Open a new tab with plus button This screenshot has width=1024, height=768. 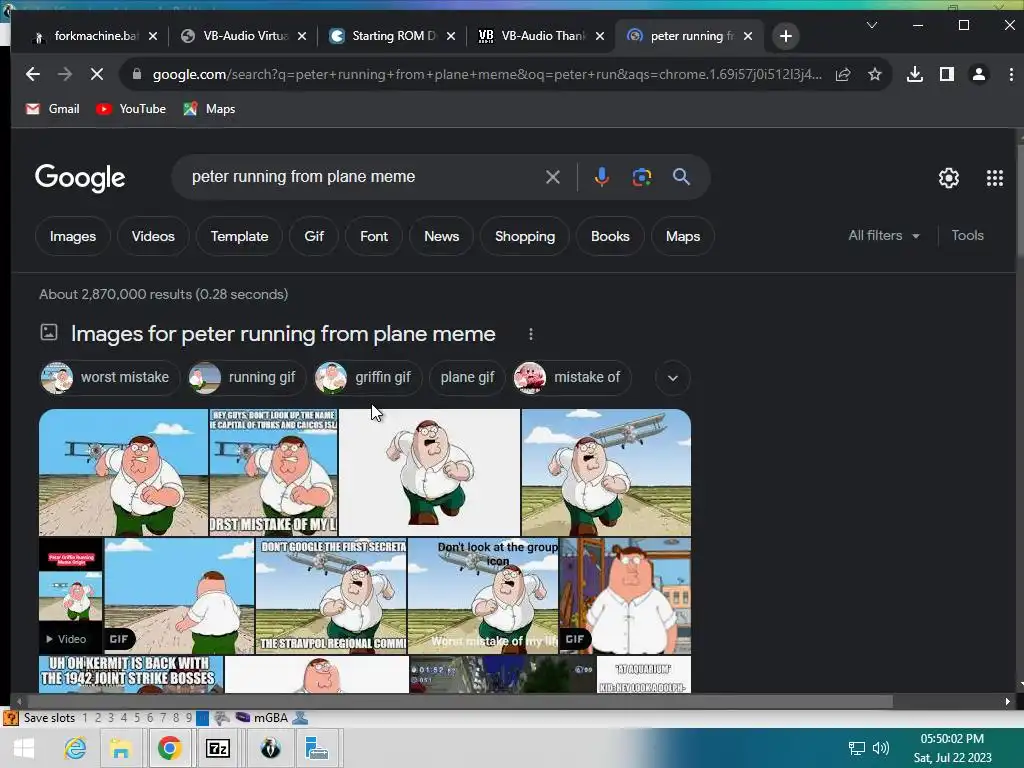point(786,36)
